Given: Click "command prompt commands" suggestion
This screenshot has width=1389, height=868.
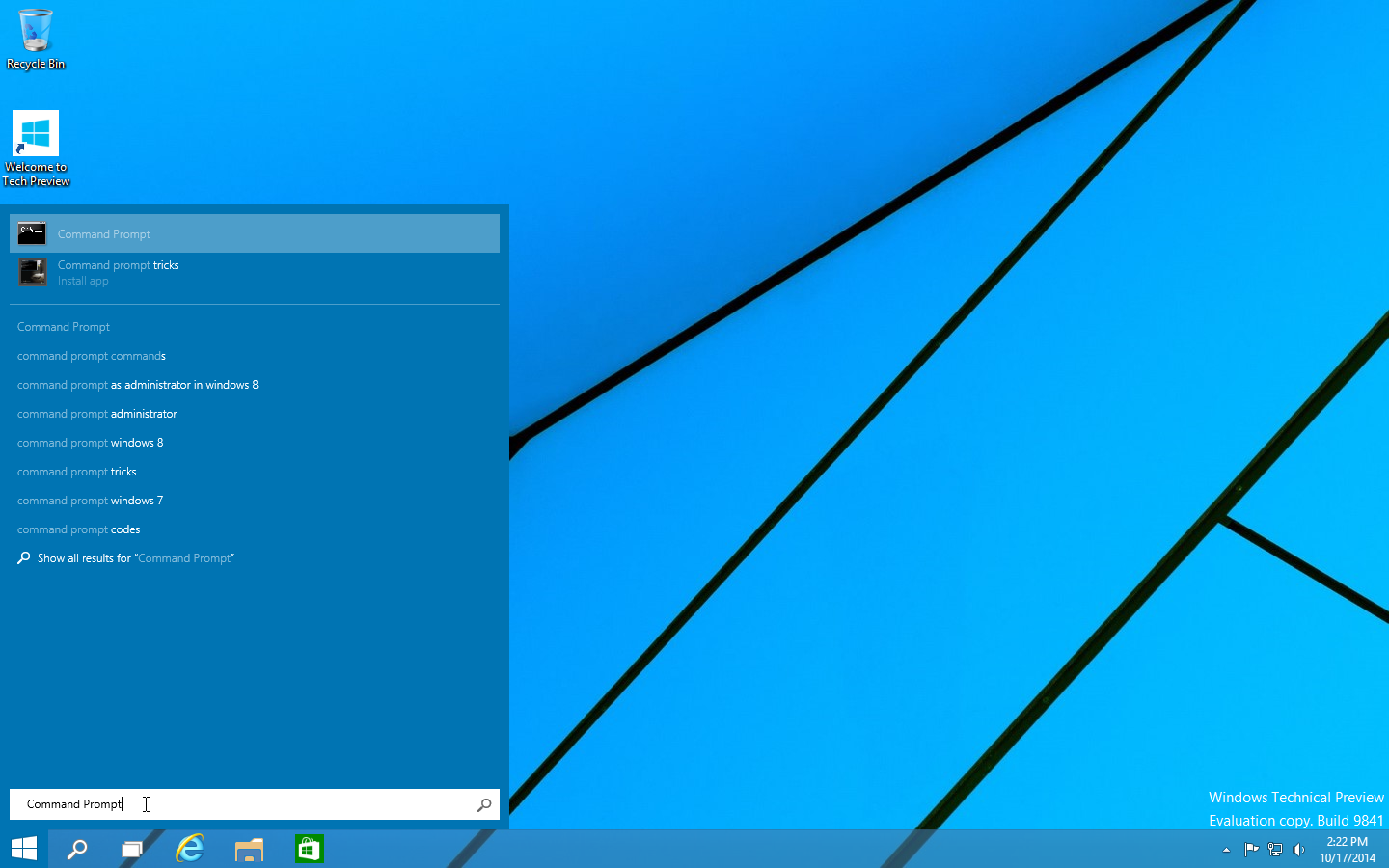Looking at the screenshot, I should coord(92,356).
